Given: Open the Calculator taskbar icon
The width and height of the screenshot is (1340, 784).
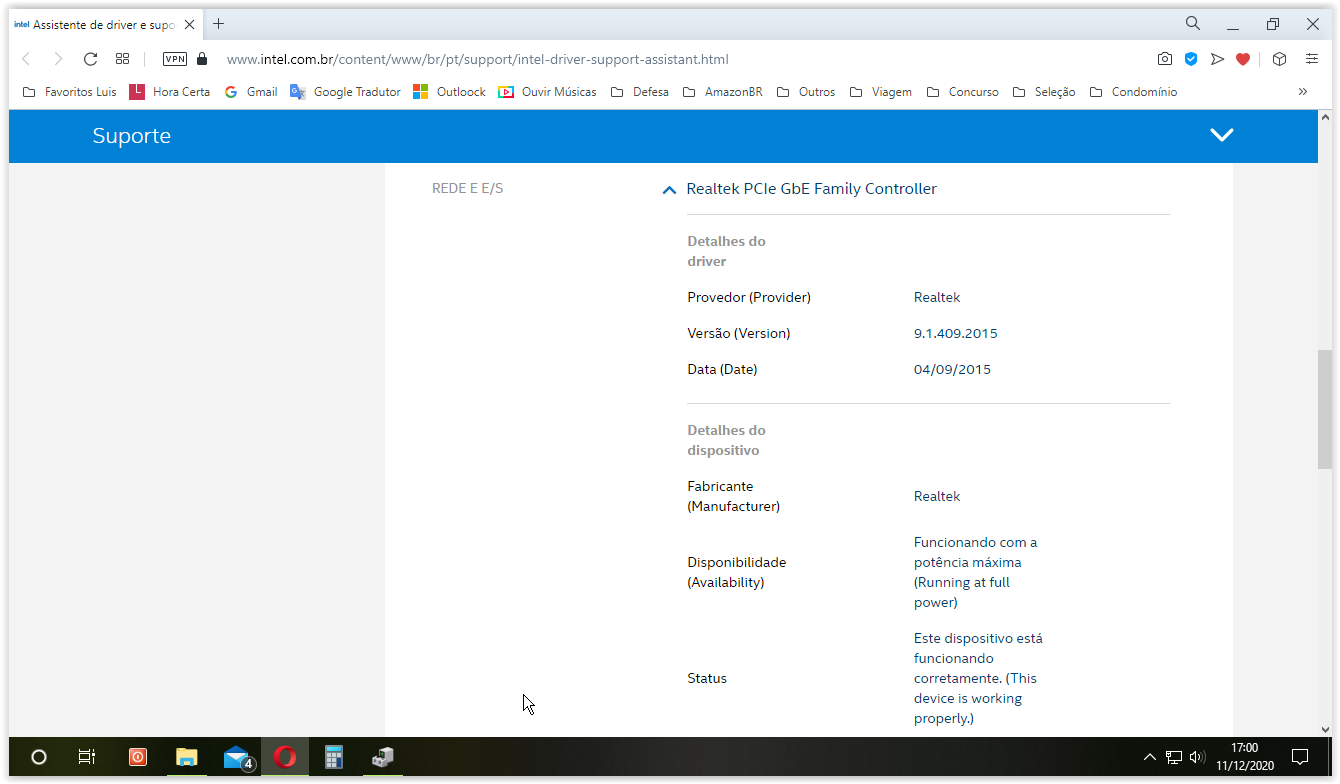Looking at the screenshot, I should (334, 757).
